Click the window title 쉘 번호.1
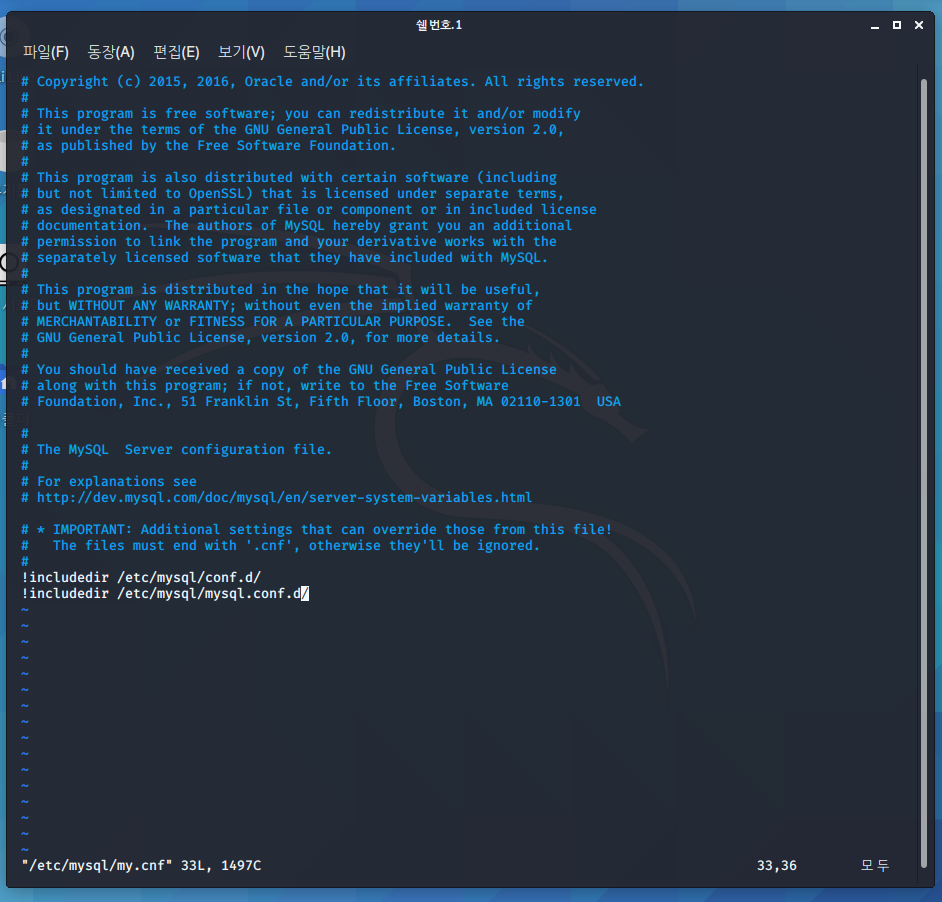 point(439,25)
